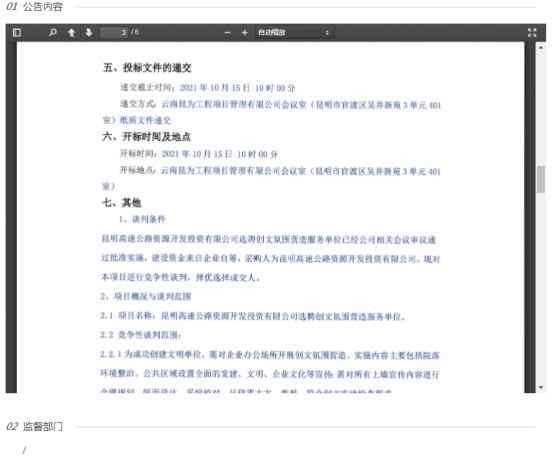Click the heading 五、投标文件的递交
The width and height of the screenshot is (553, 461).
[x=147, y=68]
